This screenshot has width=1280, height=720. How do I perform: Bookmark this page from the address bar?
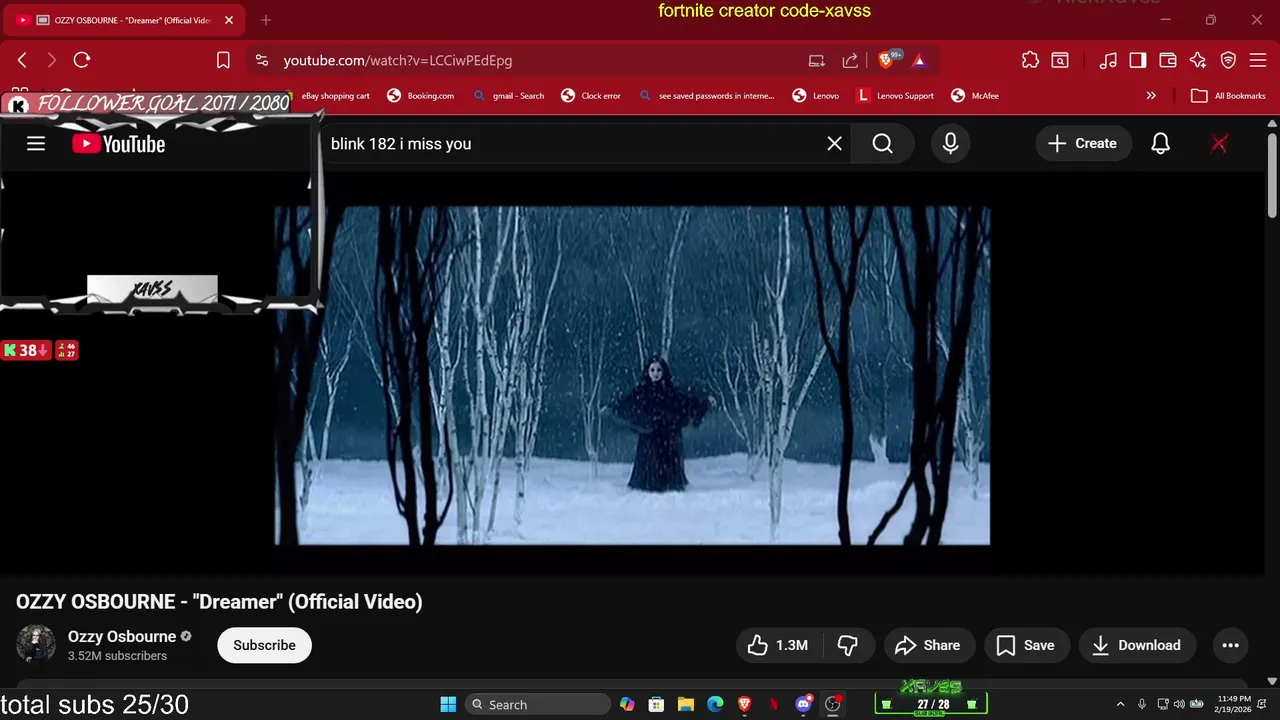tap(223, 60)
